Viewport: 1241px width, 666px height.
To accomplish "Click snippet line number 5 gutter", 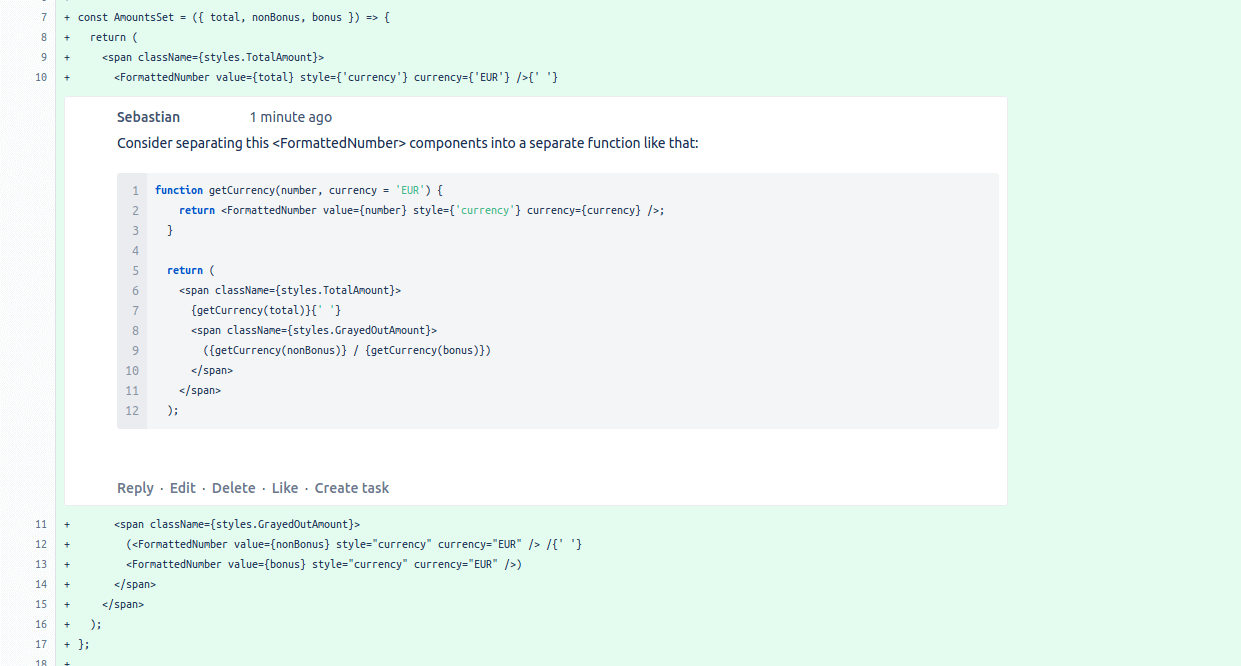I will pos(135,270).
